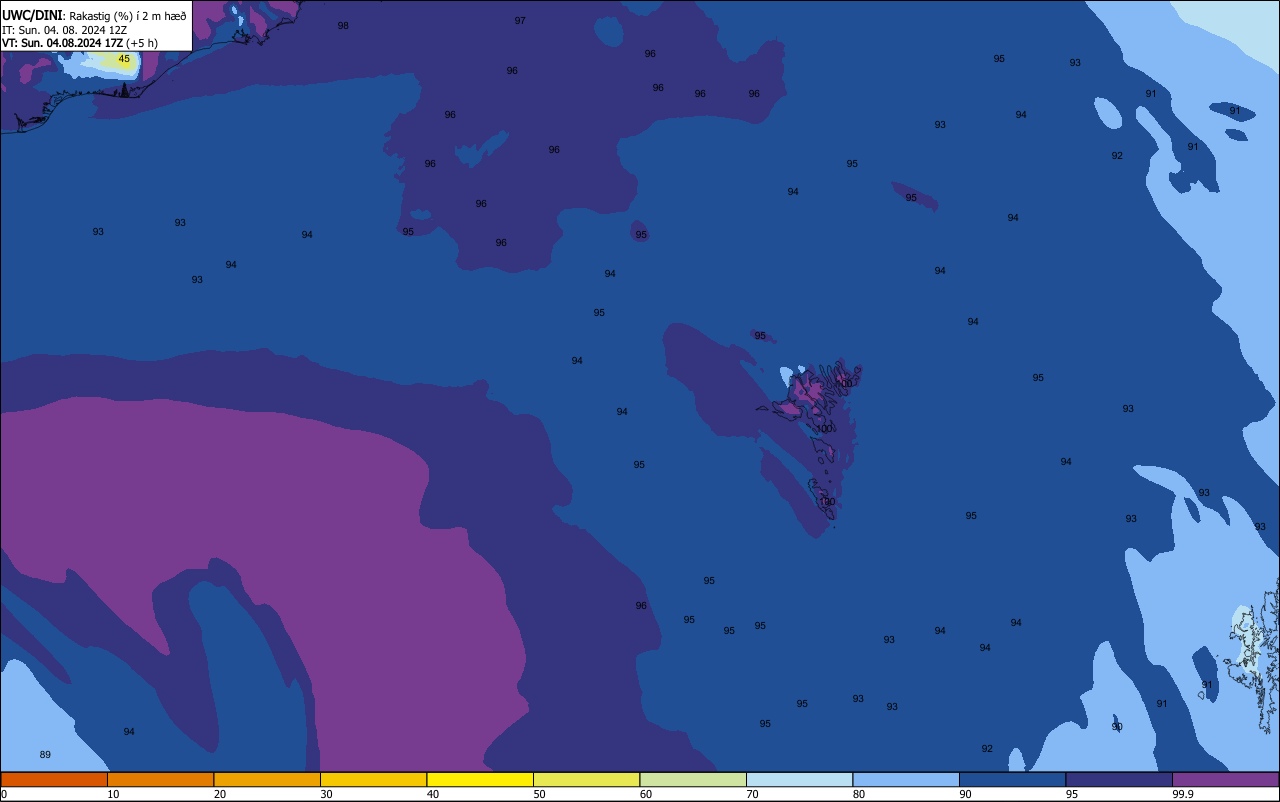Select the pale blue 70–80 legend swatch
The width and height of the screenshot is (1280, 802).
(799, 779)
